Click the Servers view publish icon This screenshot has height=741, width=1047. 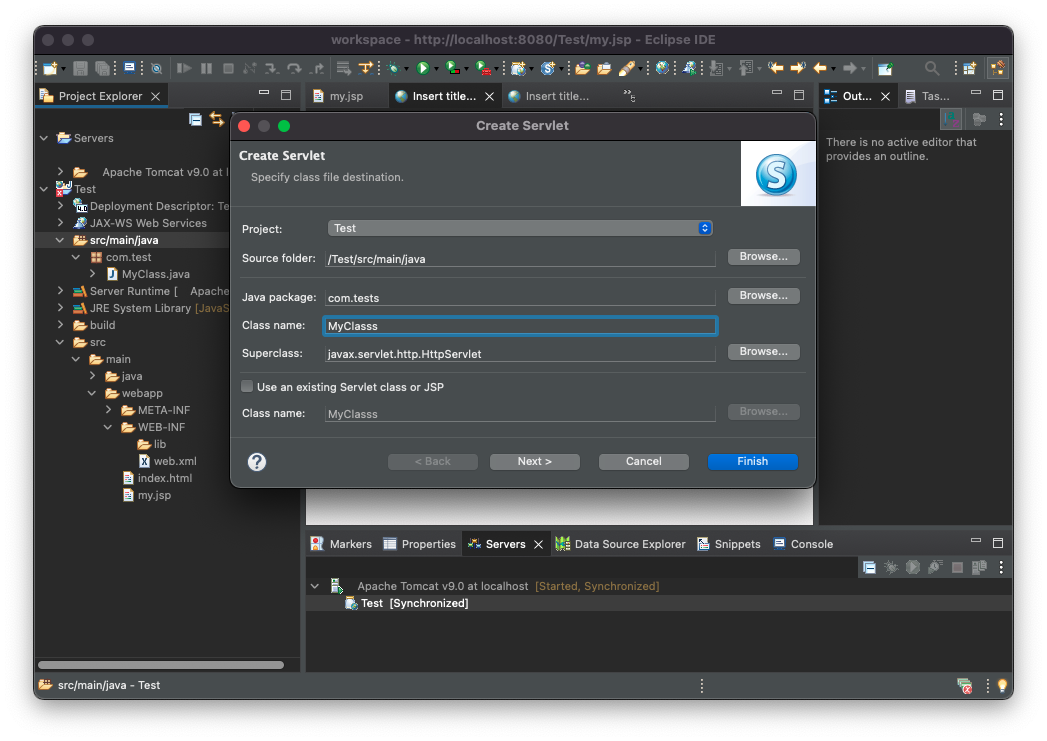tap(979, 567)
